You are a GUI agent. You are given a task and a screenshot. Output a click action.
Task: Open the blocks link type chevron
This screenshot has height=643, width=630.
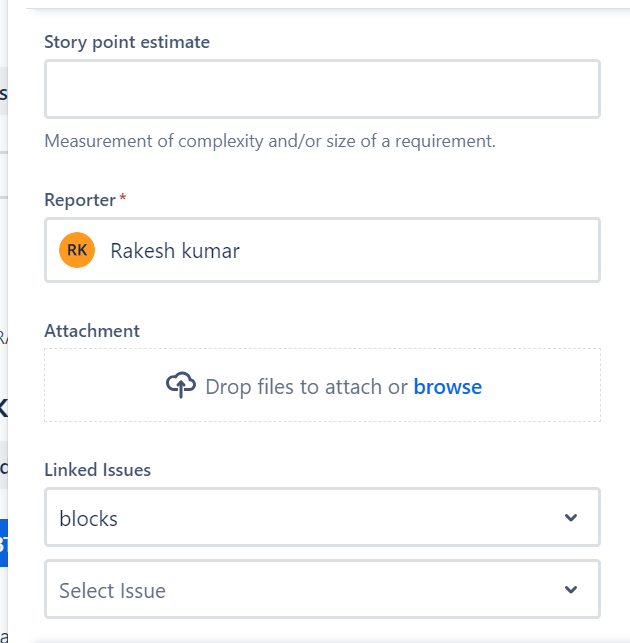(571, 518)
